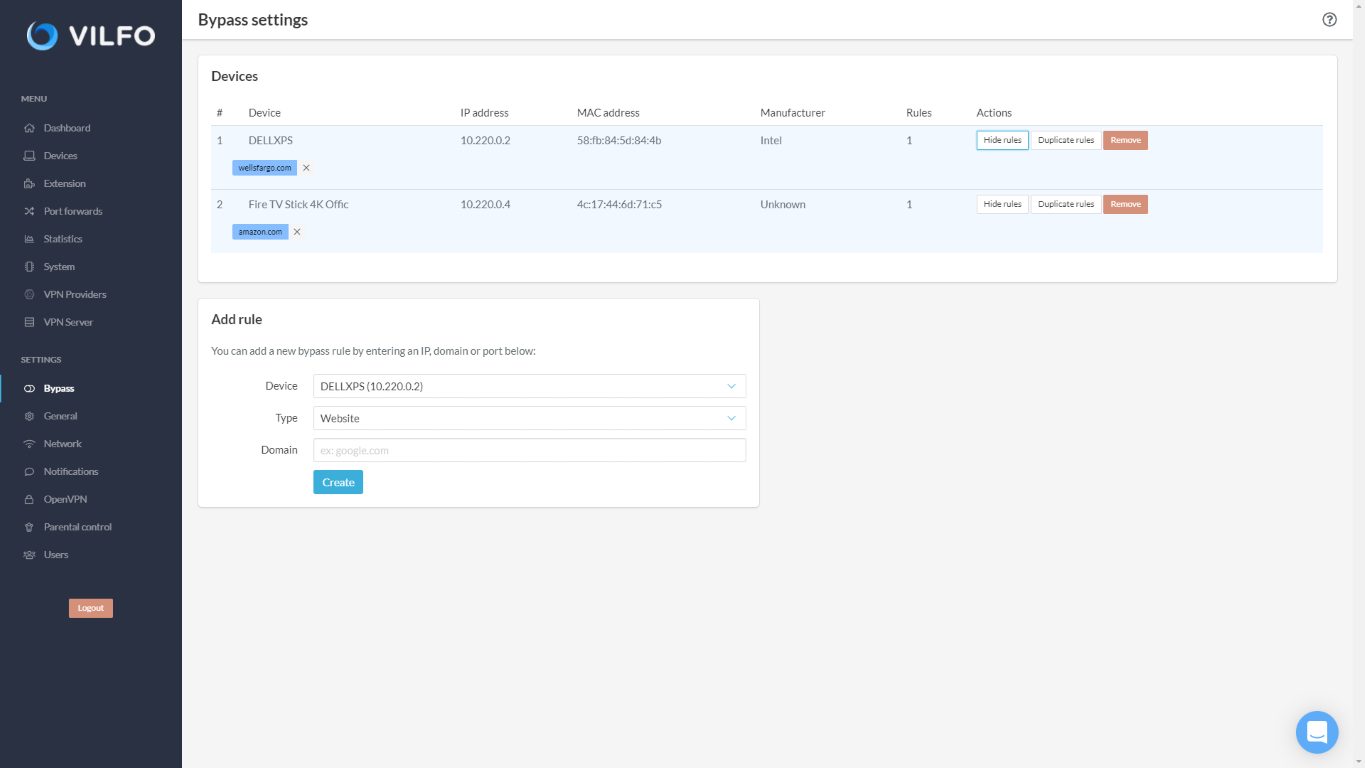Viewport: 1365px width, 768px height.
Task: Click the Devices monitor icon in sidebar
Action: 29,156
